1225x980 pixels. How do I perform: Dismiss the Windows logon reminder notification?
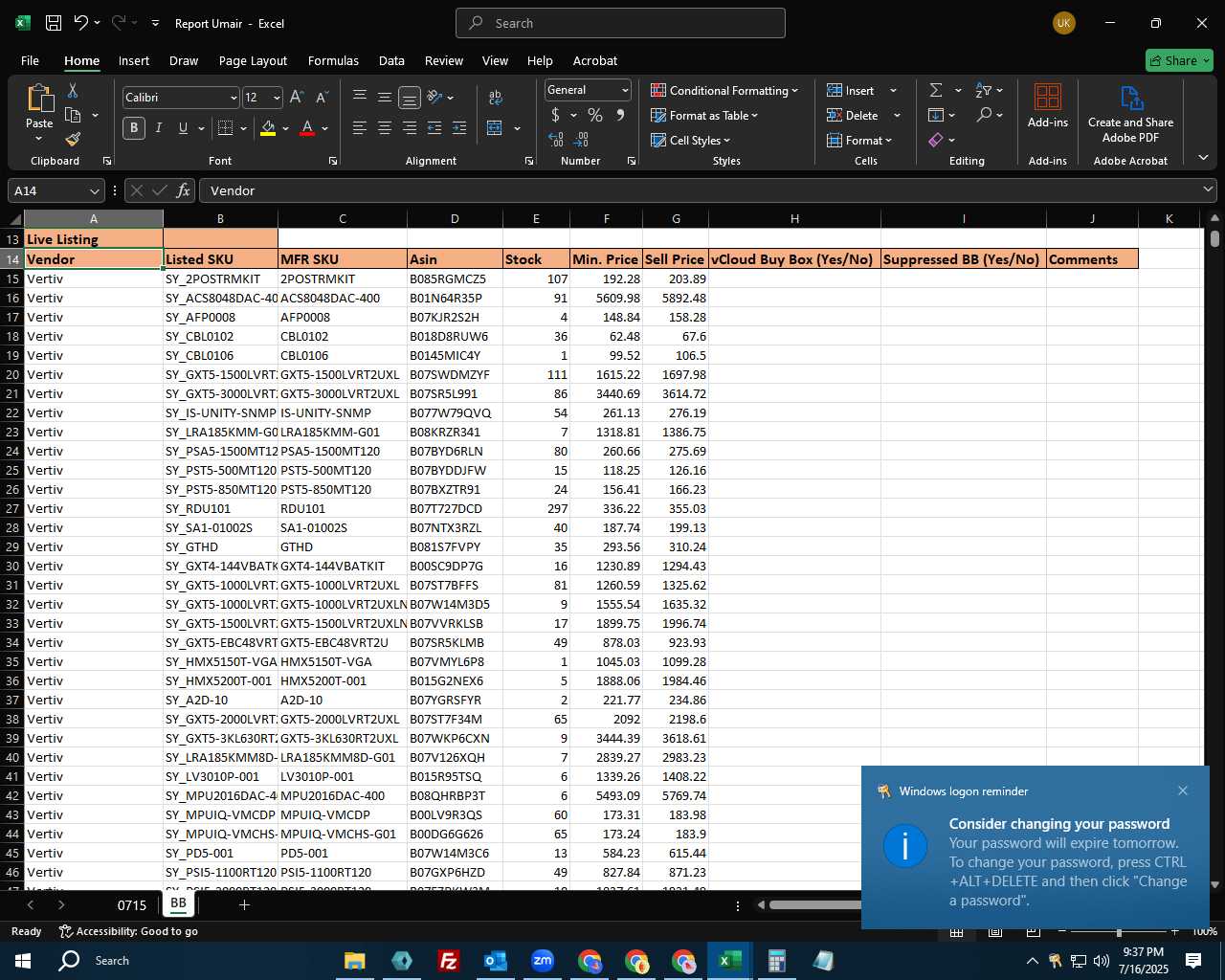pyautogui.click(x=1183, y=791)
